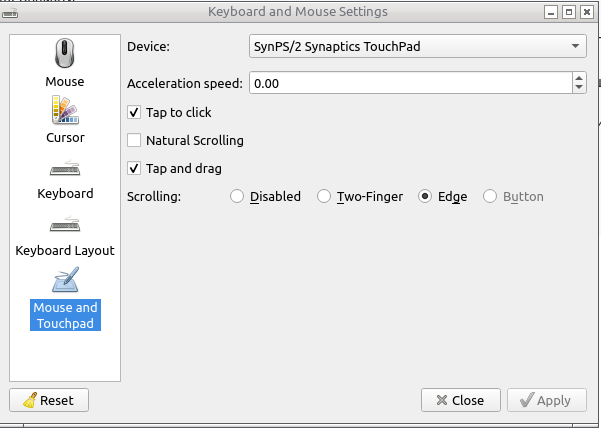Open Keyboard Layout icon section
The width and height of the screenshot is (601, 428).
click(x=65, y=225)
